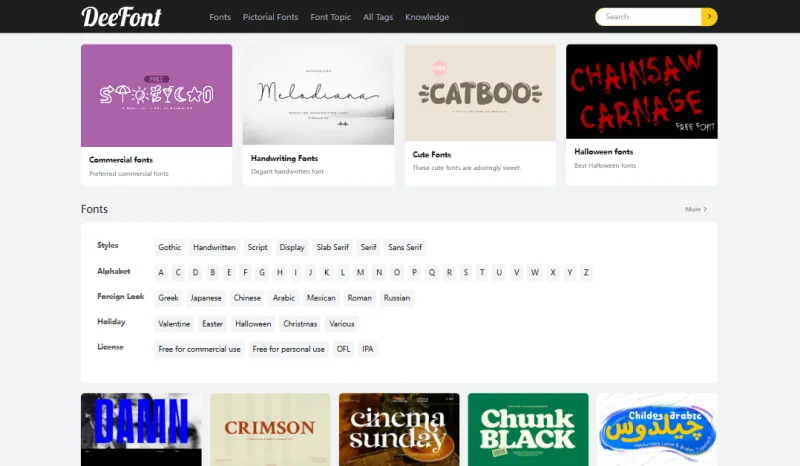Go to Font Topic page
Viewport: 800px width, 466px height.
coord(331,17)
